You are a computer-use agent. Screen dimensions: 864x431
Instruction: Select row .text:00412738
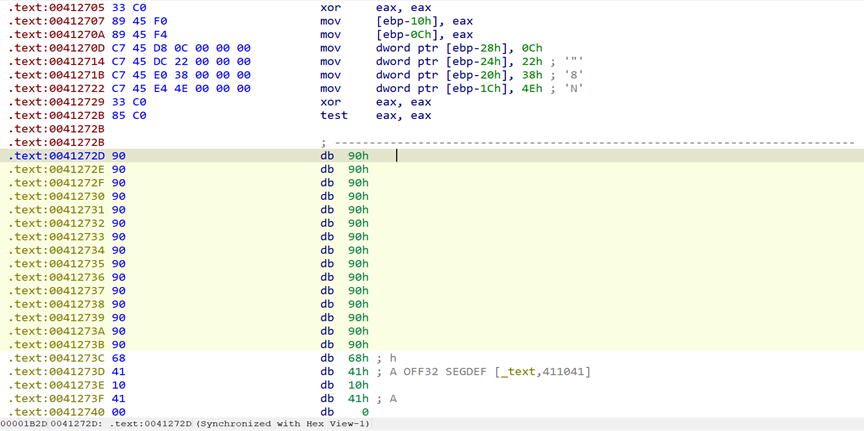432,304
